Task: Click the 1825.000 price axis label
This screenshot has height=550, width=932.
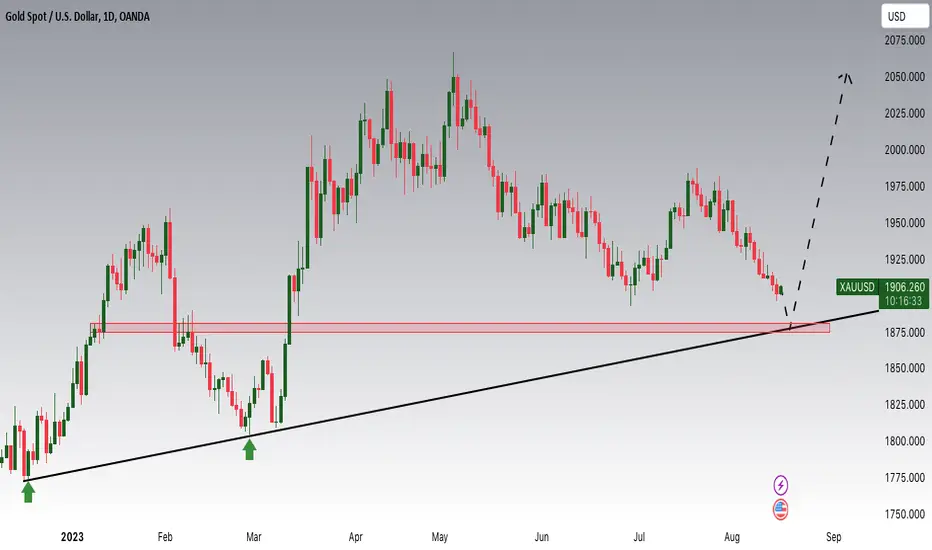Action: click(x=905, y=404)
